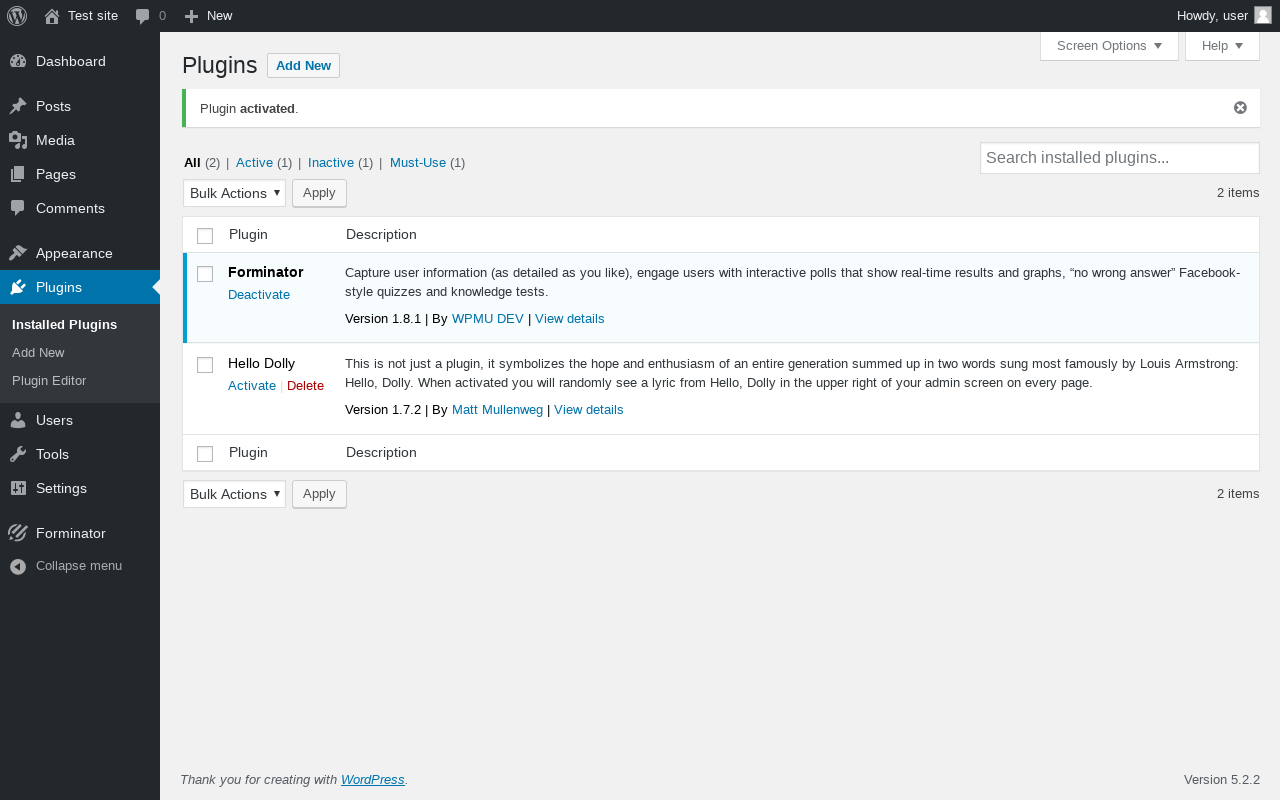Click the Collapse menu arrow icon
The image size is (1280, 800).
tap(18, 566)
